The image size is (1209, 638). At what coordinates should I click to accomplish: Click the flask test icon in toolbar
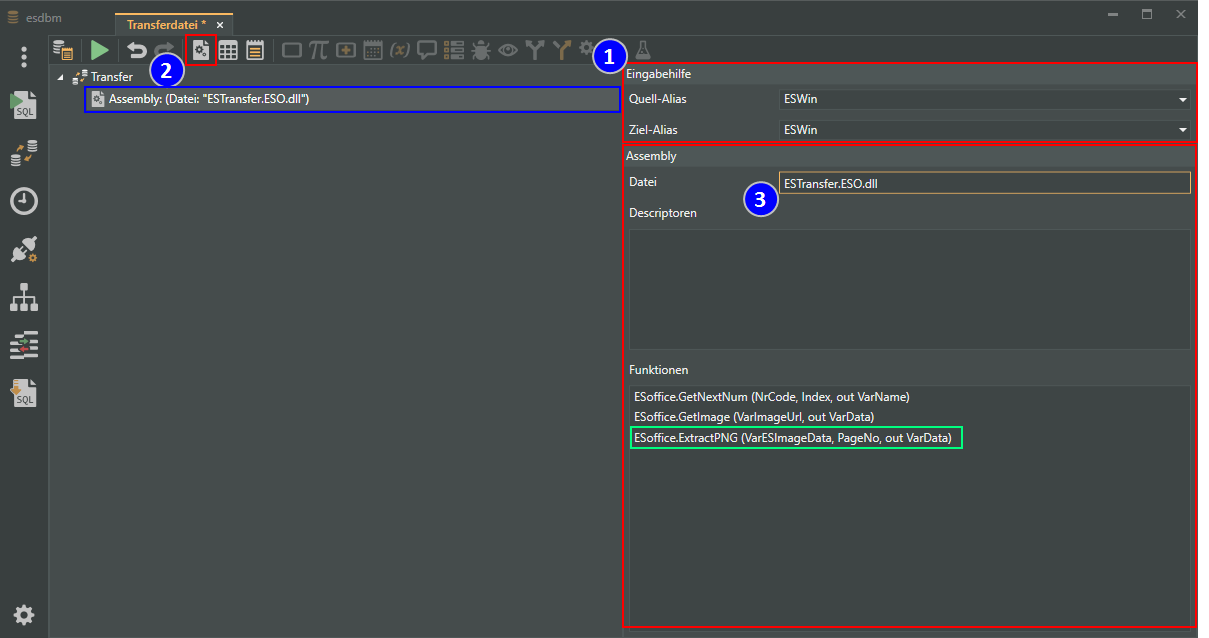pyautogui.click(x=643, y=50)
